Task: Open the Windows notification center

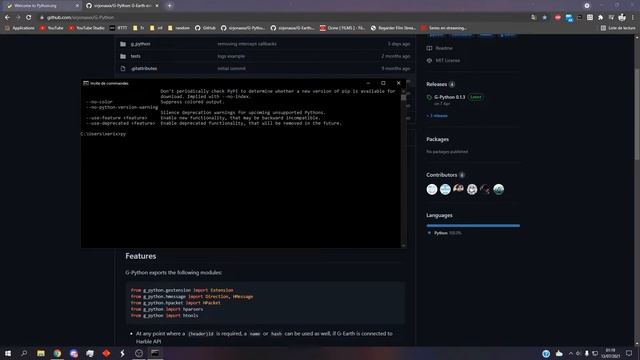Action: (629, 353)
